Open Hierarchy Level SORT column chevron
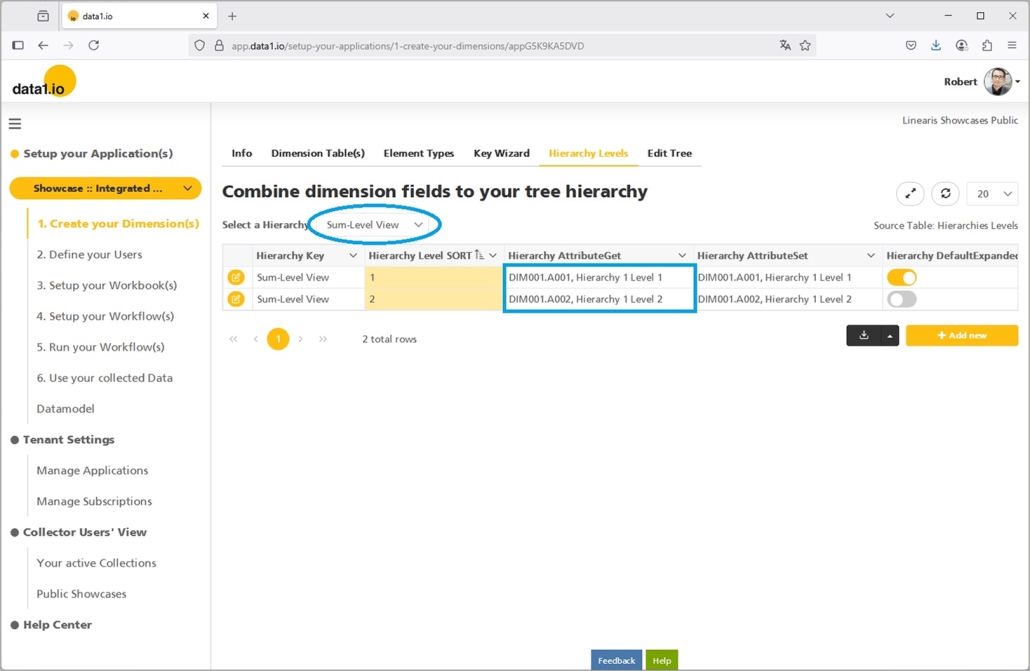The width and height of the screenshot is (1030, 671). (x=493, y=256)
